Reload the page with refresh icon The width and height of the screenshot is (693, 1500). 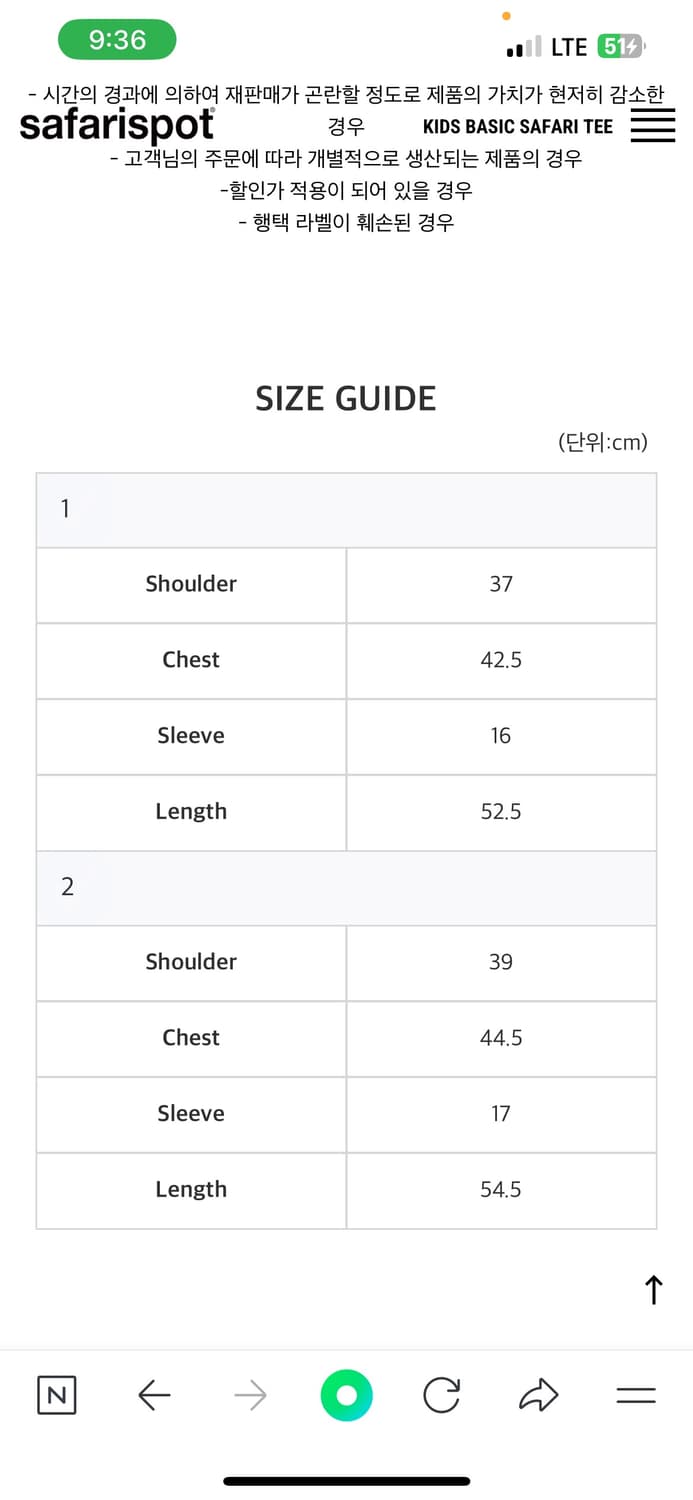click(442, 1395)
